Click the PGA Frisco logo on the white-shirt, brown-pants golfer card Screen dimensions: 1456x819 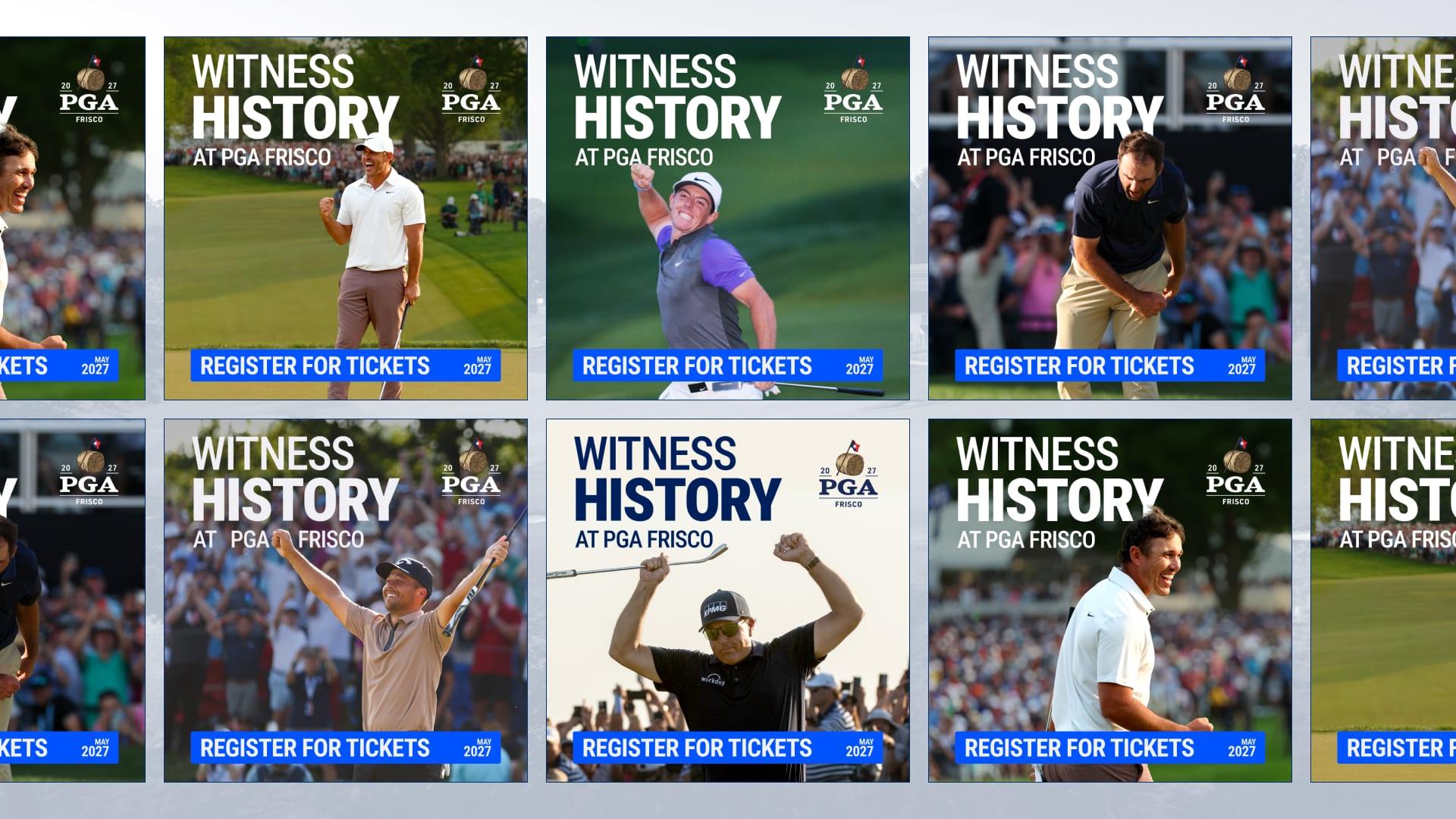click(471, 89)
